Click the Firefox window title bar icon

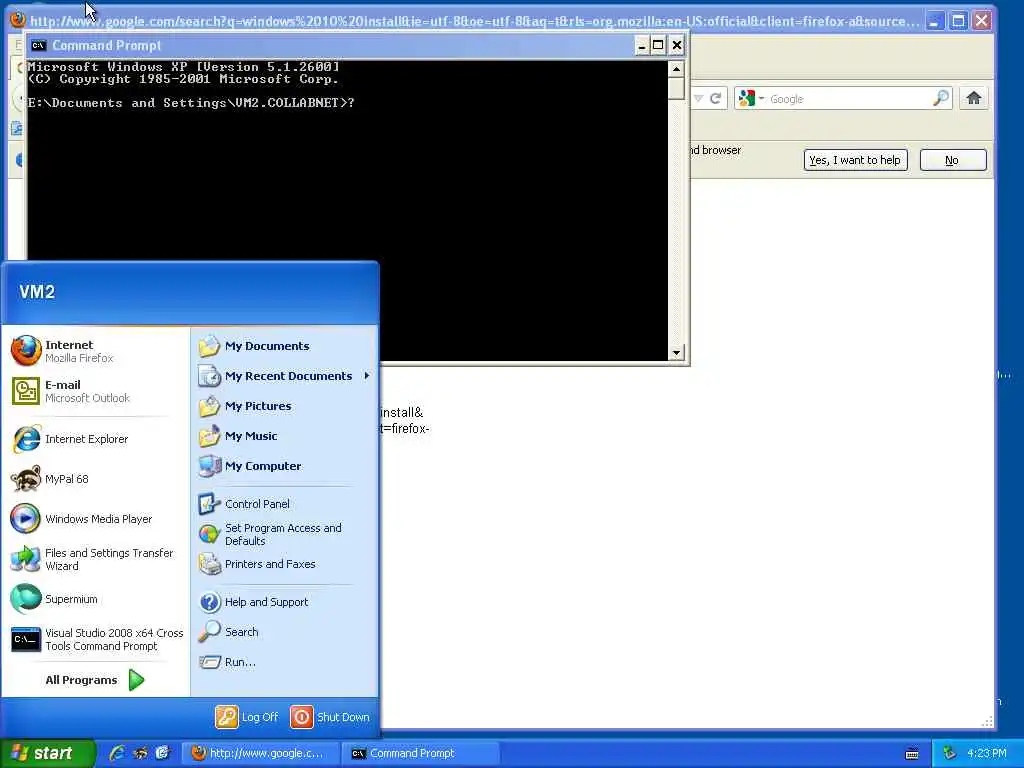tap(18, 20)
